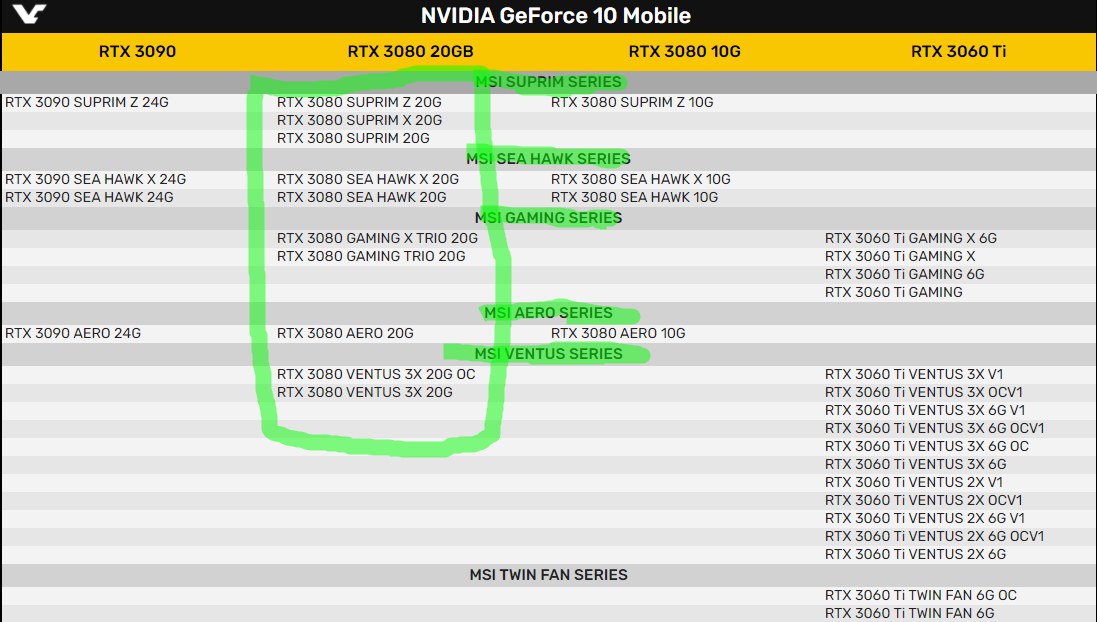Select the RTX 3060 Ti GAMING X row

pos(900,256)
